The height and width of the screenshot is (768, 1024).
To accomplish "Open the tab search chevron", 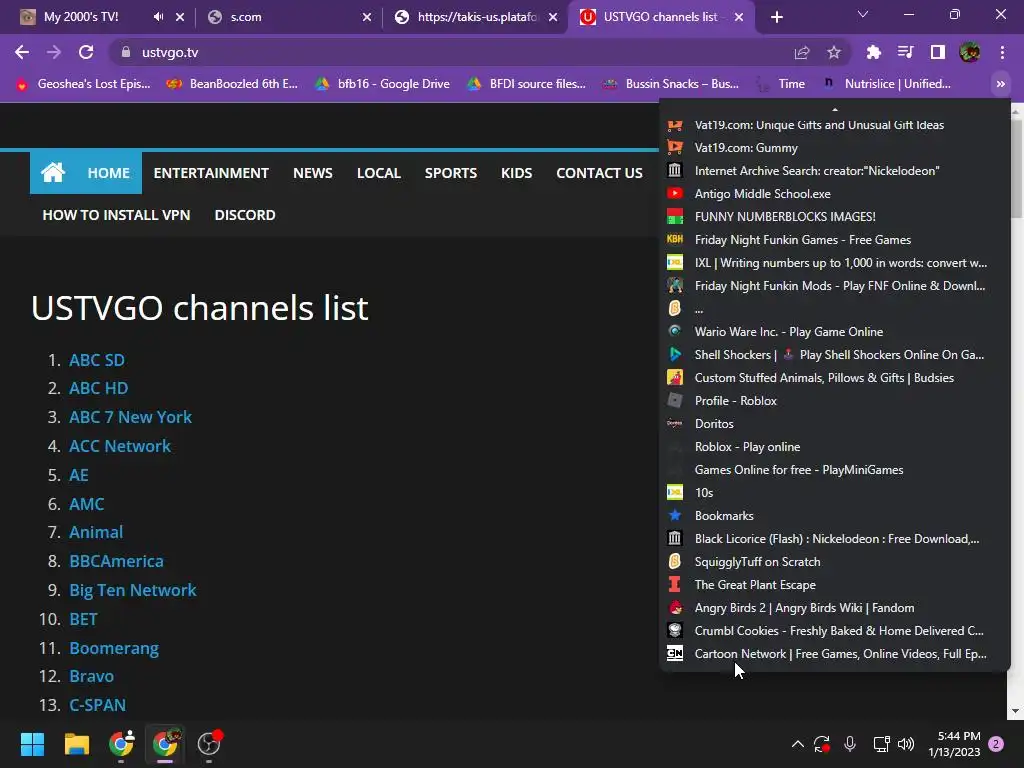I will click(863, 14).
